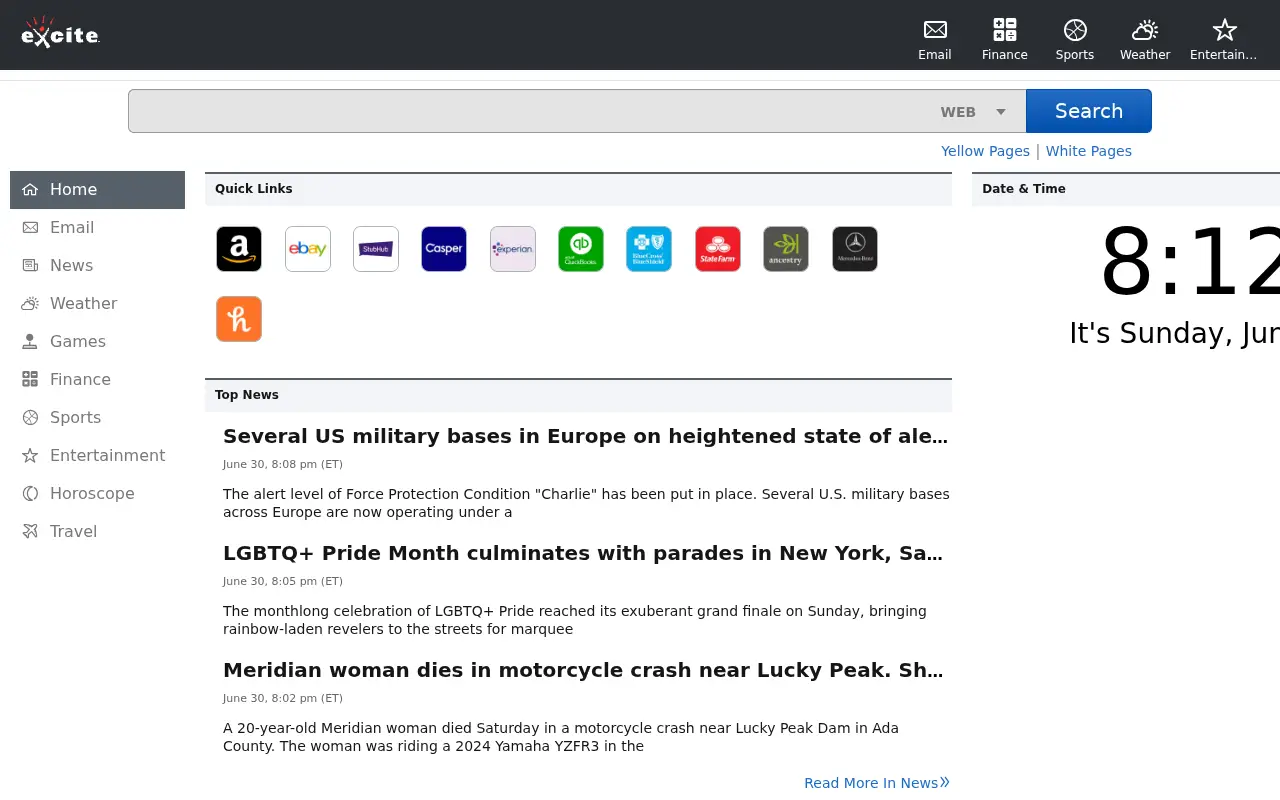Screen dimensions: 1280x800
Task: Click the Lucky Peak Dam summary text
Action: click(x=561, y=737)
